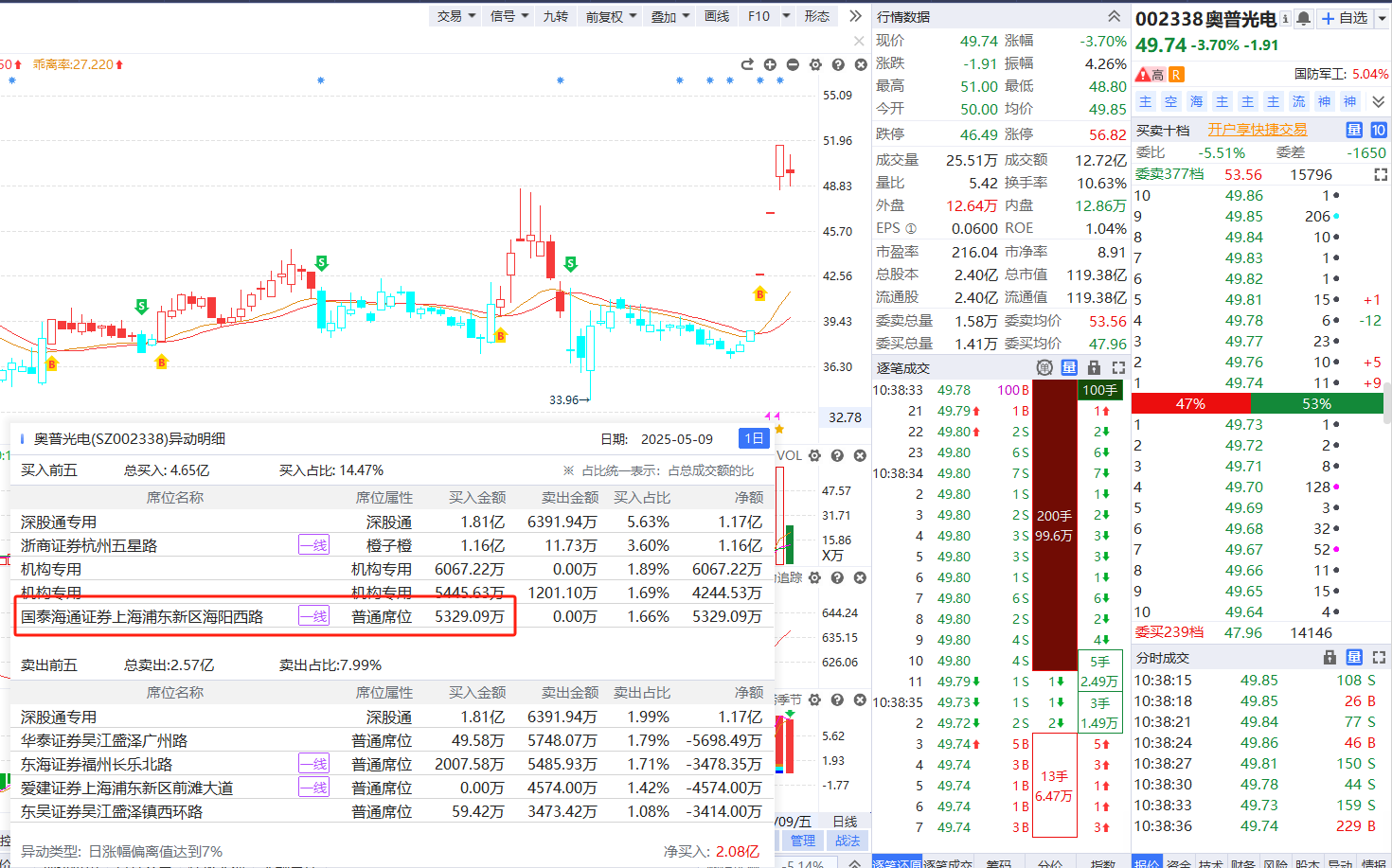Click the 100手 green cell in 逐笔成交
Image resolution: width=1392 pixels, height=868 pixels.
pyautogui.click(x=1099, y=390)
